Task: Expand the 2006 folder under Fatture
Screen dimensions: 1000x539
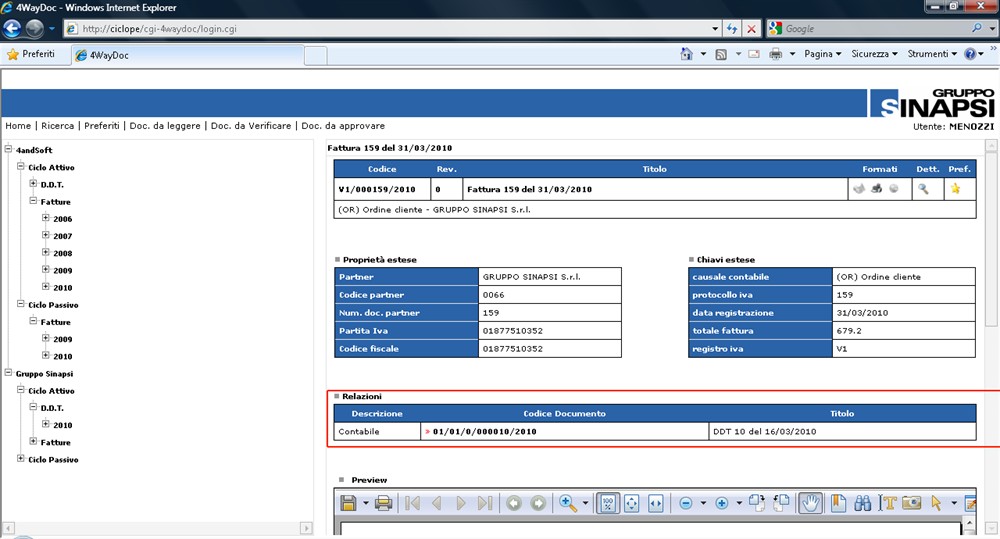Action: point(46,218)
